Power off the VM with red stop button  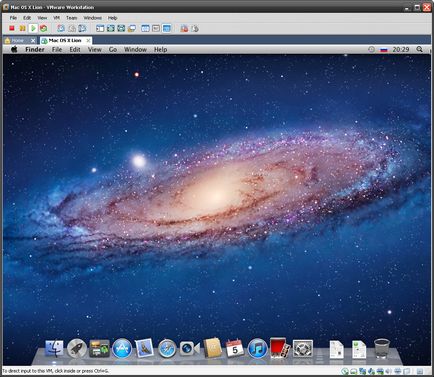coord(12,28)
